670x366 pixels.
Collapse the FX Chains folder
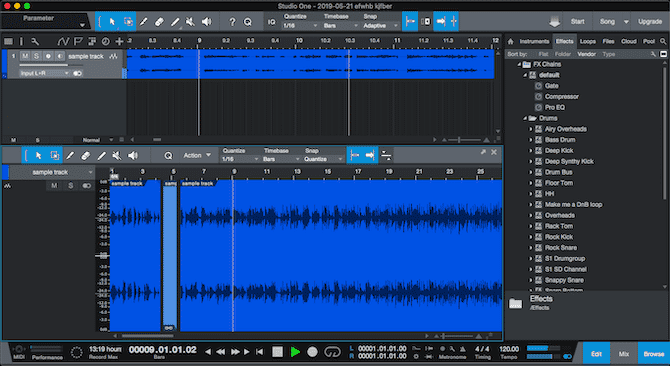tap(519, 64)
